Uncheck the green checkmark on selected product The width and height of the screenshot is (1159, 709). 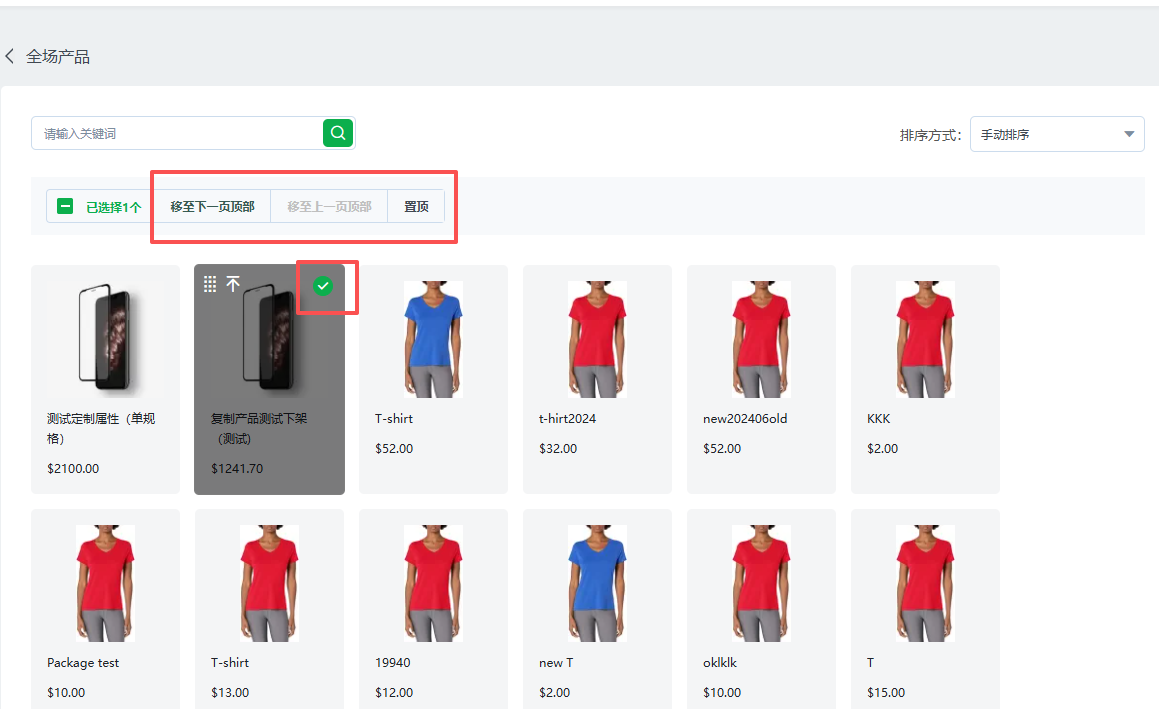click(322, 286)
